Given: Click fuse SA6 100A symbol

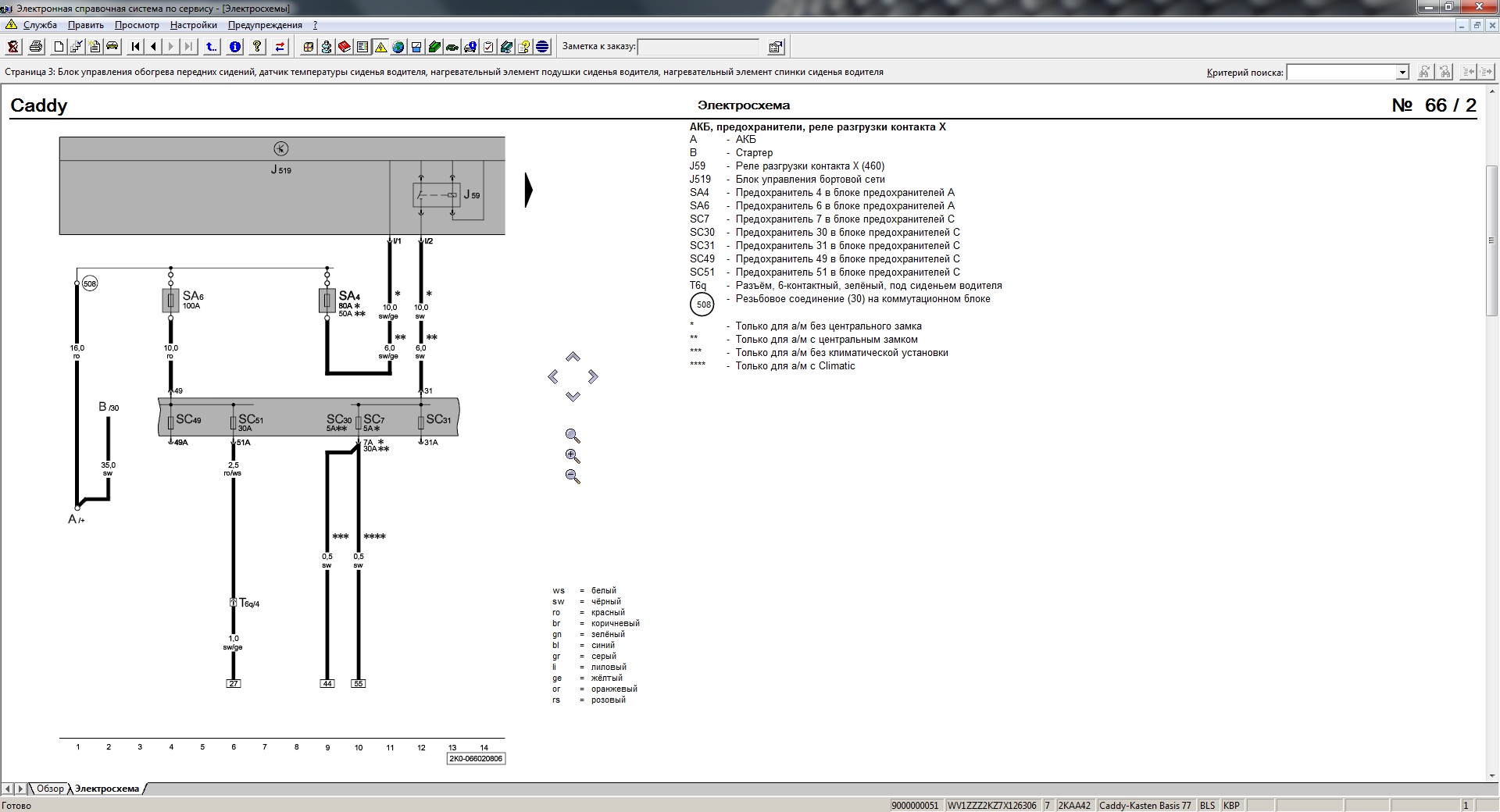Looking at the screenshot, I should tap(170, 301).
